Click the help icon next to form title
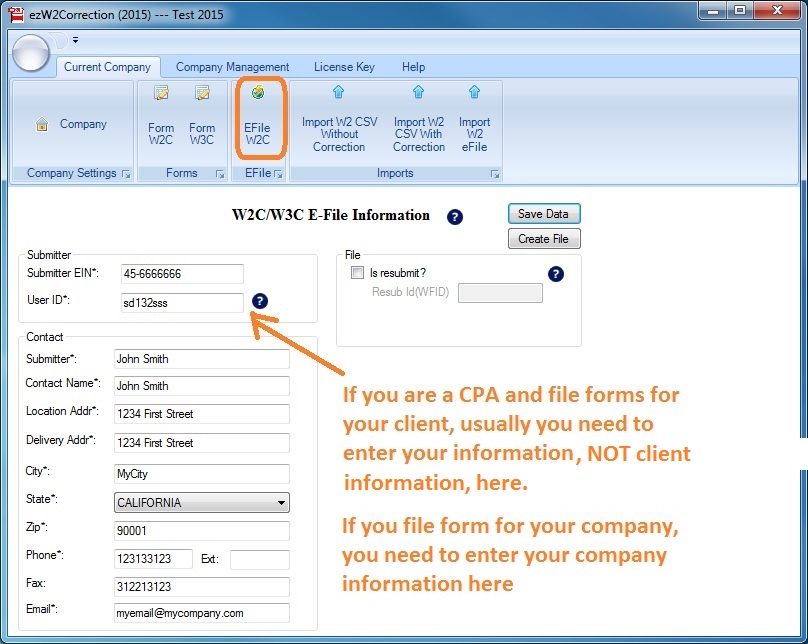Screen dimensions: 808x644 (x=455, y=217)
